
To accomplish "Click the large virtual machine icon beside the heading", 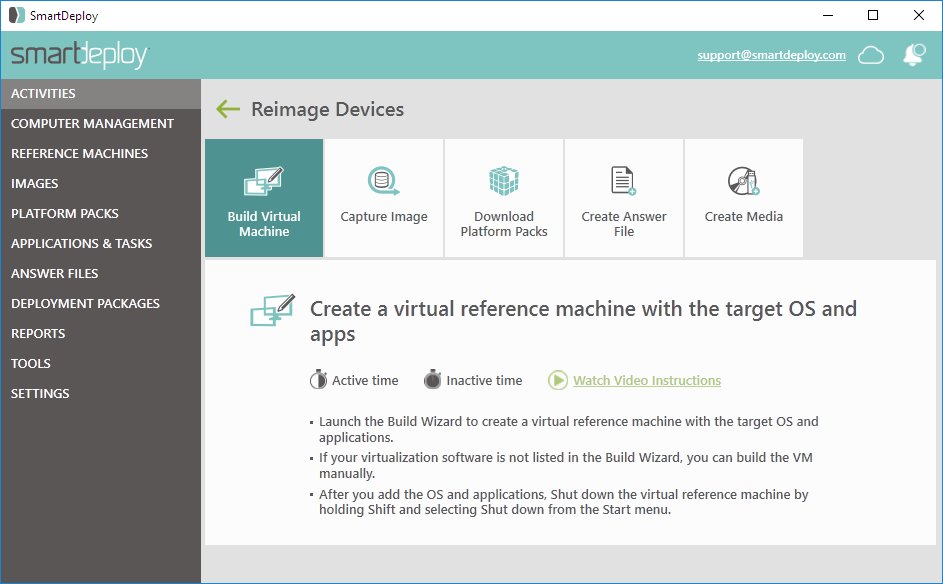I will pos(273,310).
